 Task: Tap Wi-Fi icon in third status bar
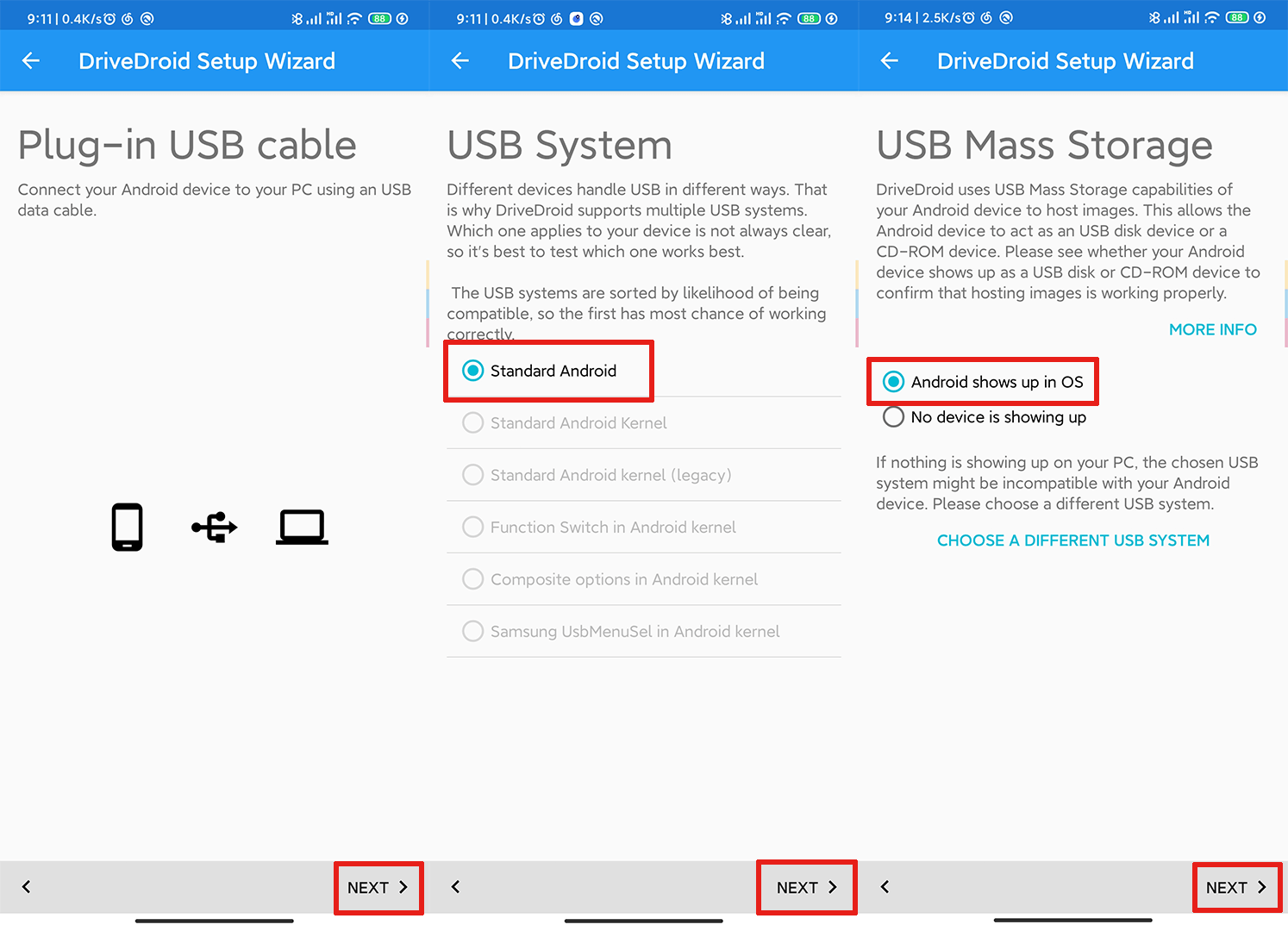(1212, 17)
